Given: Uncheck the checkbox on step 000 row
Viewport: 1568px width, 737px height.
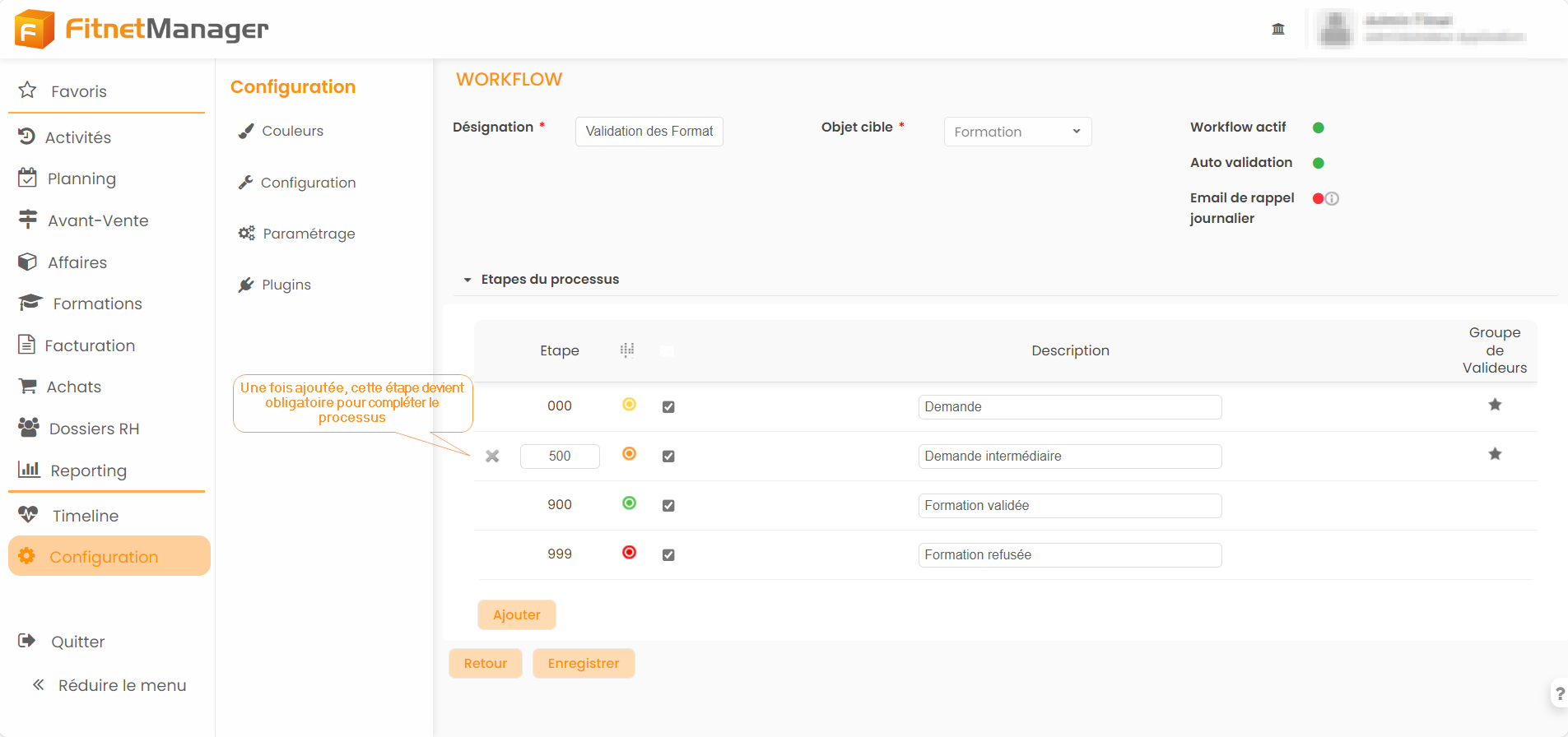Looking at the screenshot, I should point(668,406).
